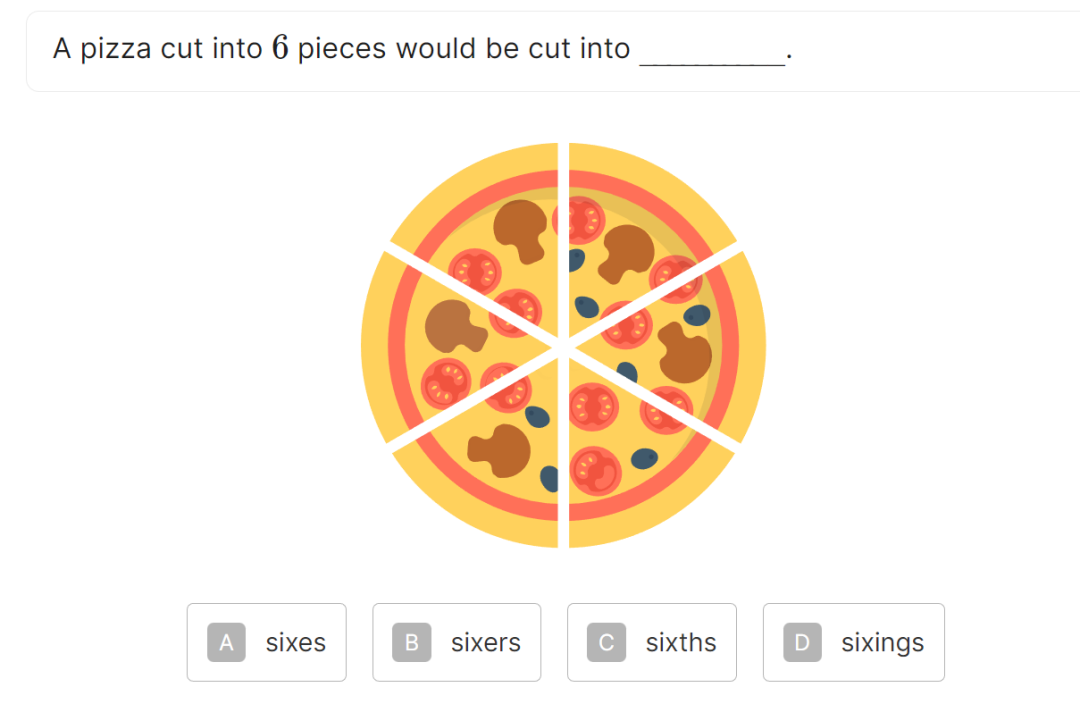
Task: Click the mushroom on the far-left slice
Action: tap(453, 327)
